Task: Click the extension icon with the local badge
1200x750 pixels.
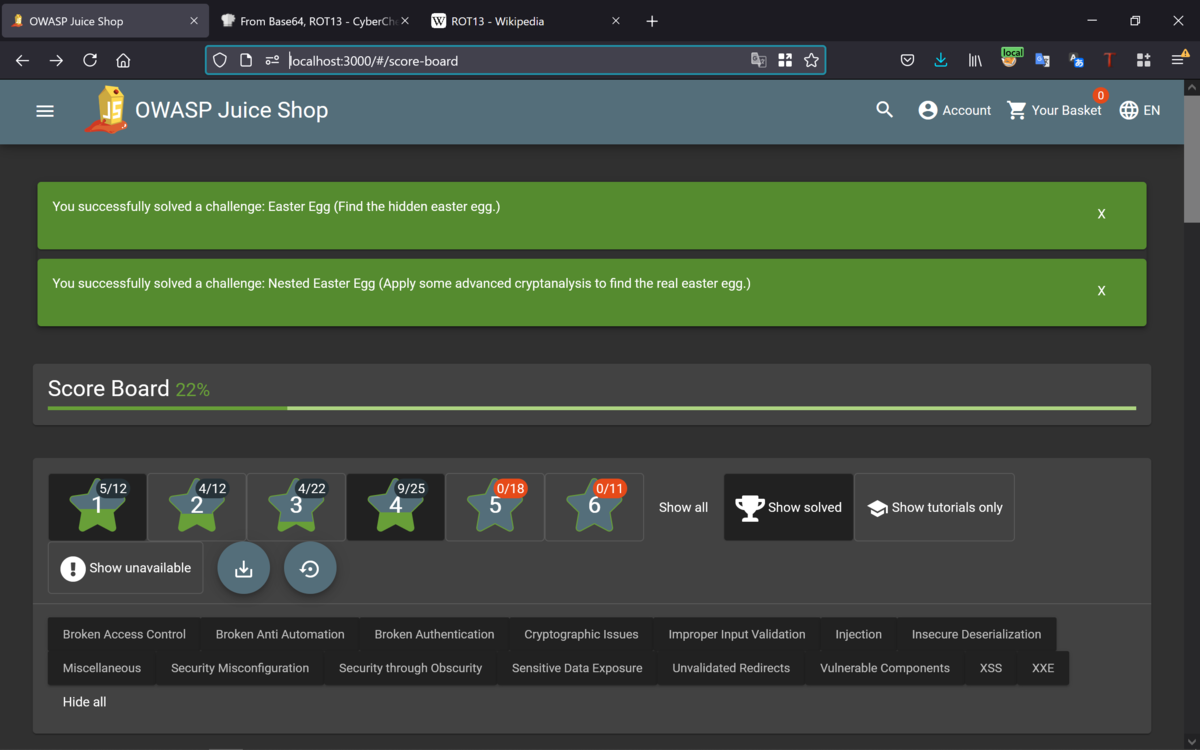Action: [1010, 59]
